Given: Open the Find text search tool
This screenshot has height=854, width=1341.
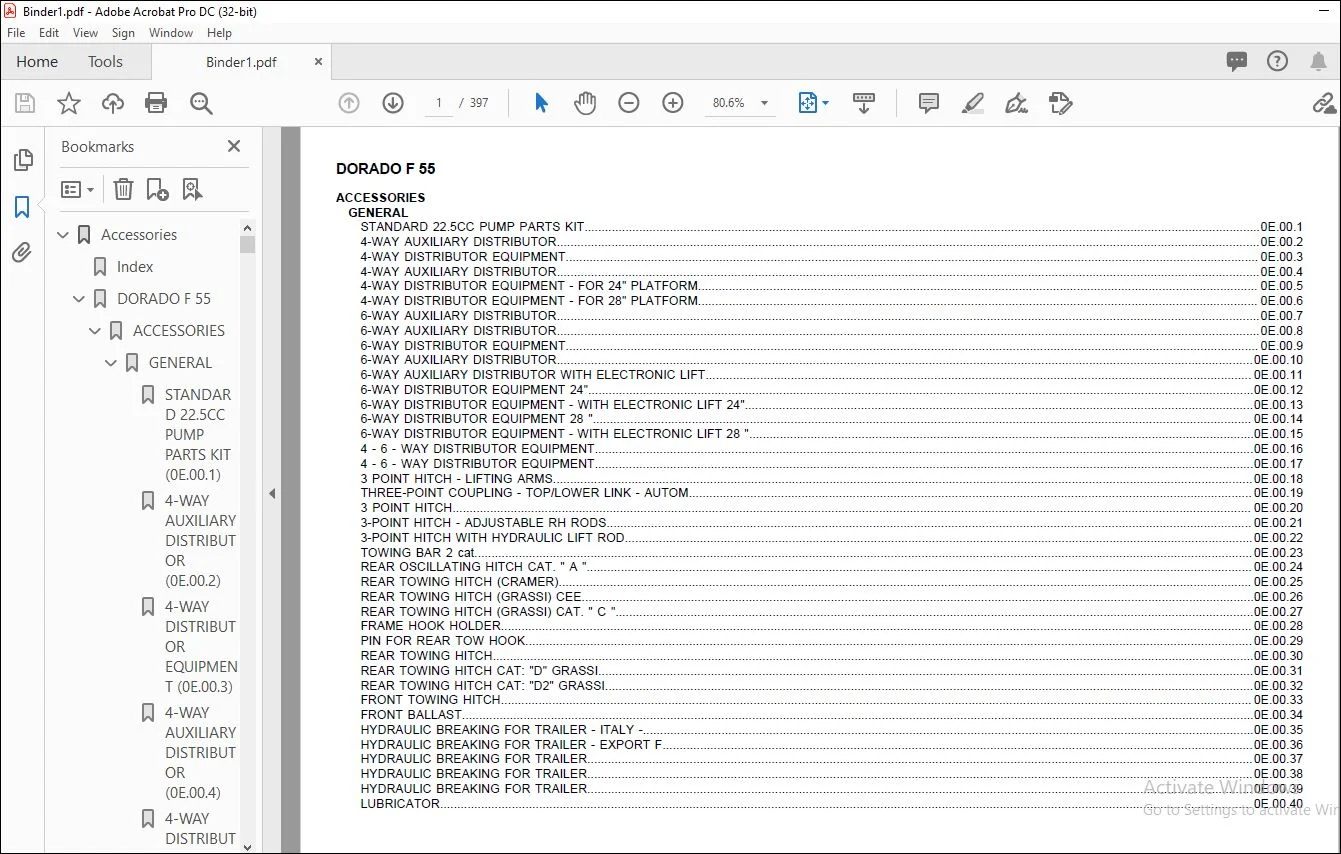Looking at the screenshot, I should pyautogui.click(x=201, y=103).
